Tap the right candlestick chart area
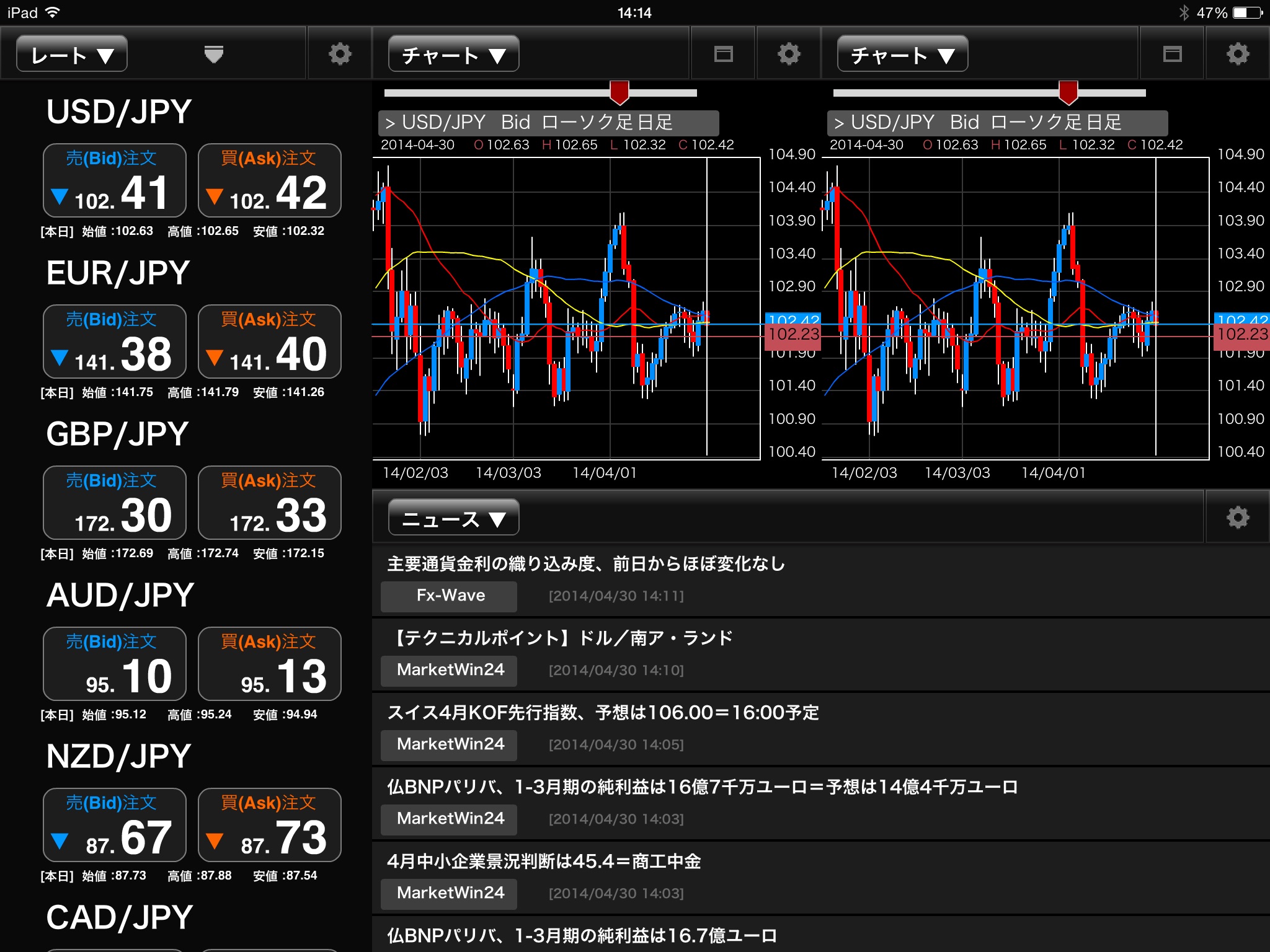 1015,308
